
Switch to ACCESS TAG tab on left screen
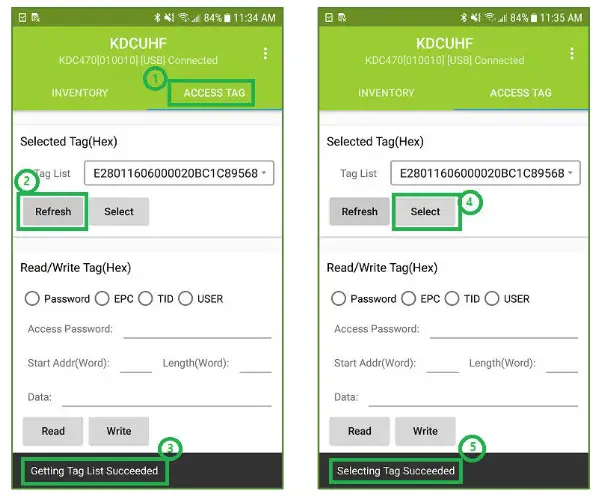[214, 93]
